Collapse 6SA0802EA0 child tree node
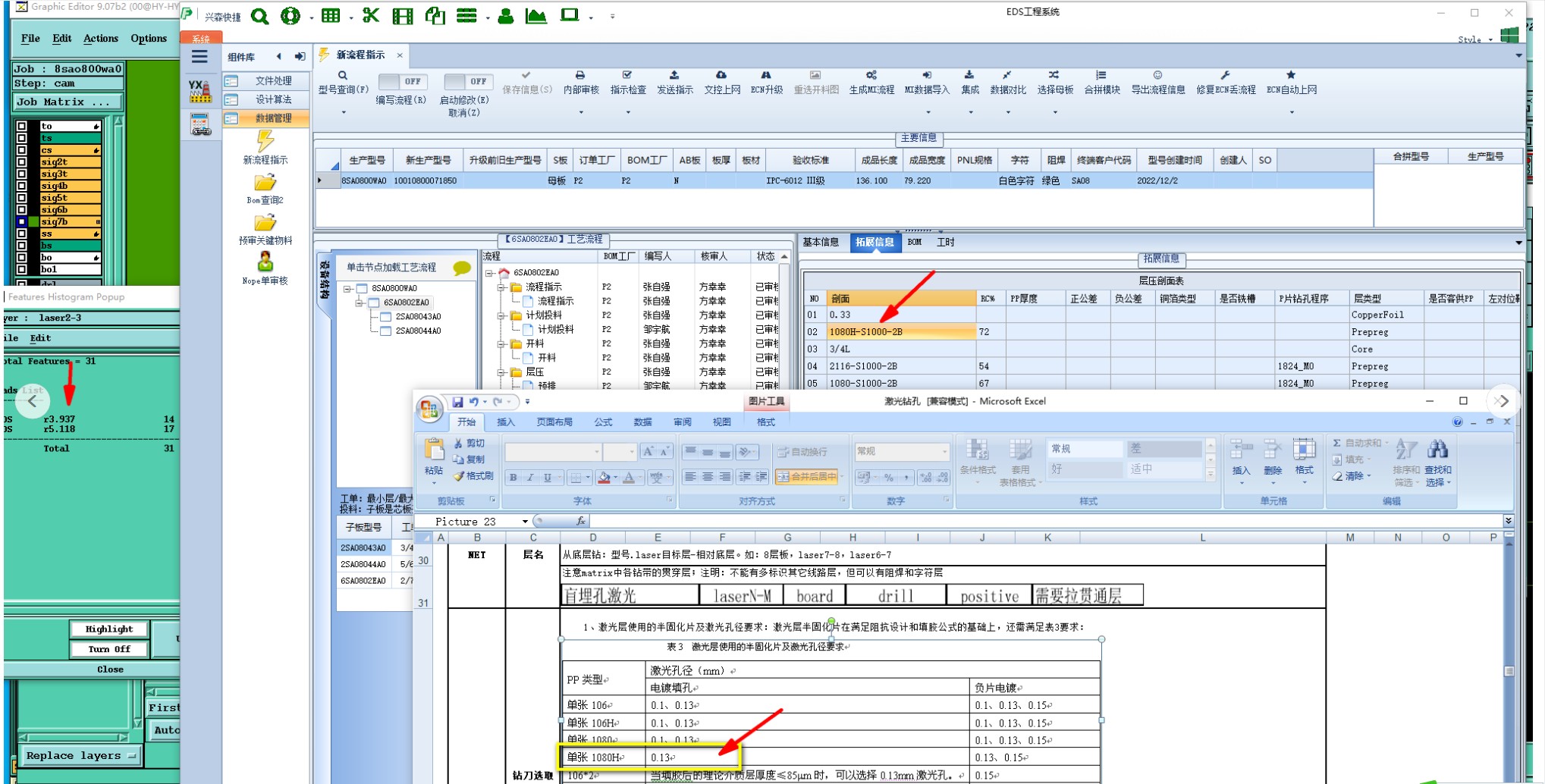This screenshot has height=784, width=1545. pyautogui.click(x=360, y=303)
